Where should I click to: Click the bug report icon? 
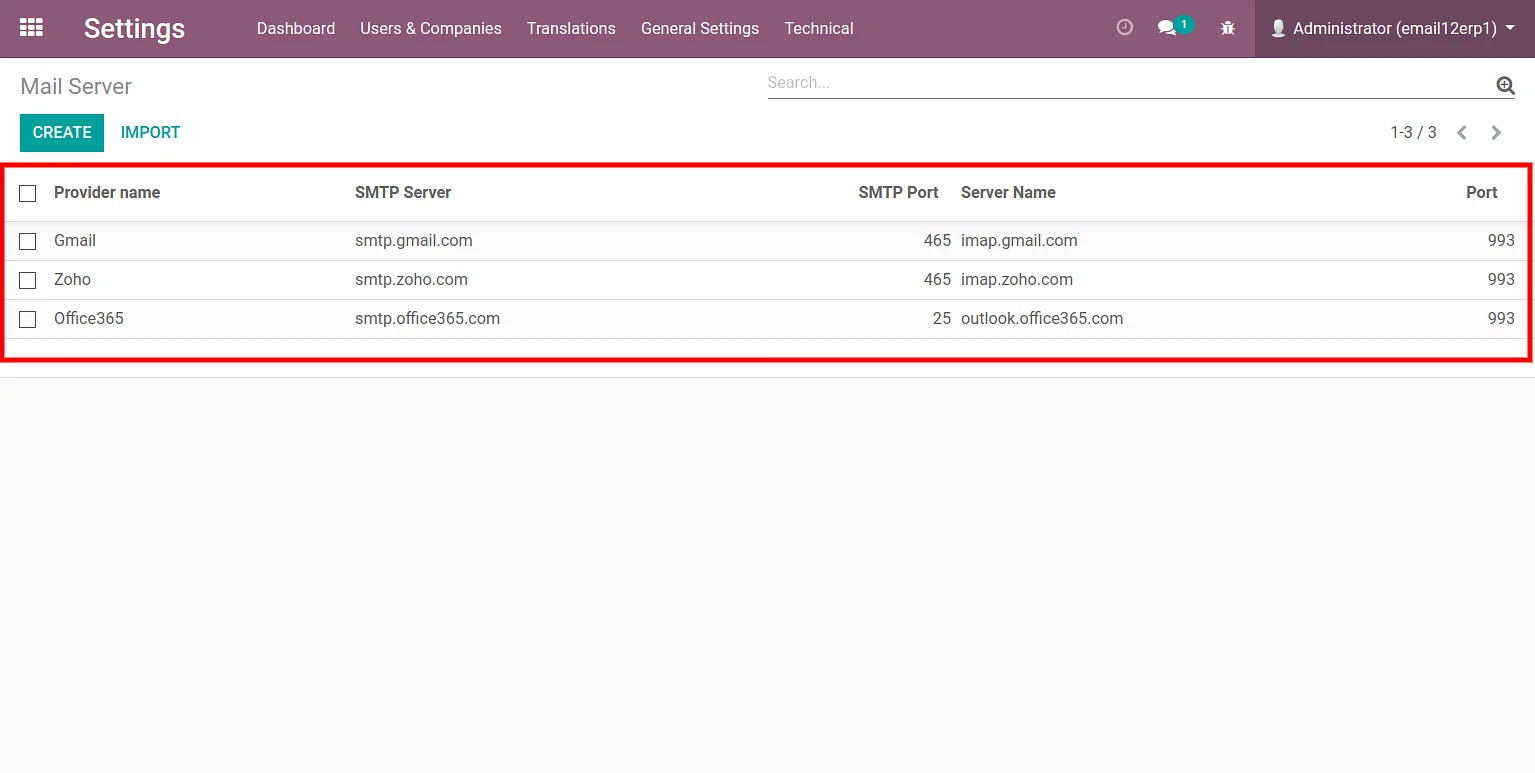pos(1227,28)
